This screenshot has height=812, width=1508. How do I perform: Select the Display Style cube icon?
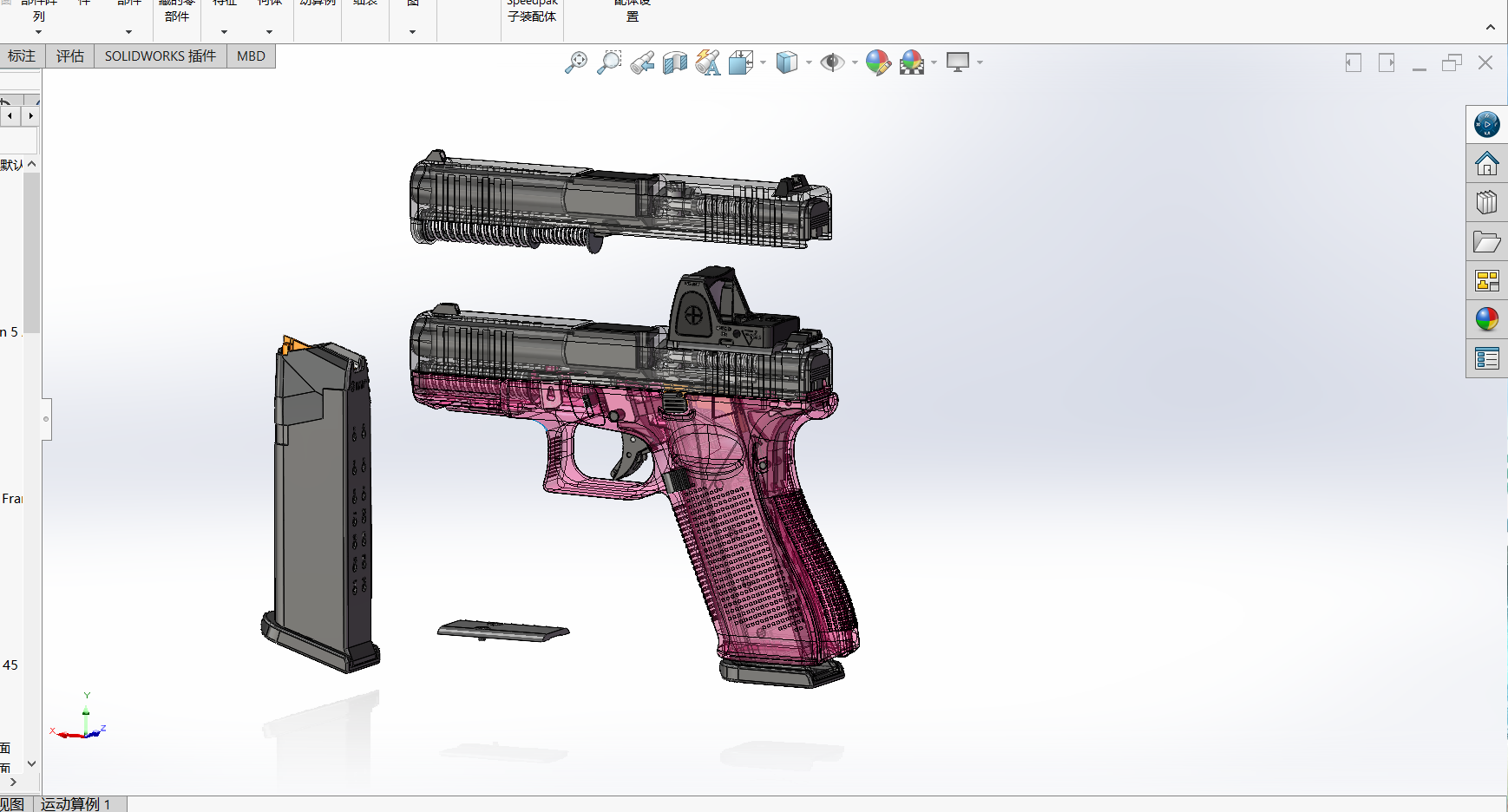[x=786, y=62]
